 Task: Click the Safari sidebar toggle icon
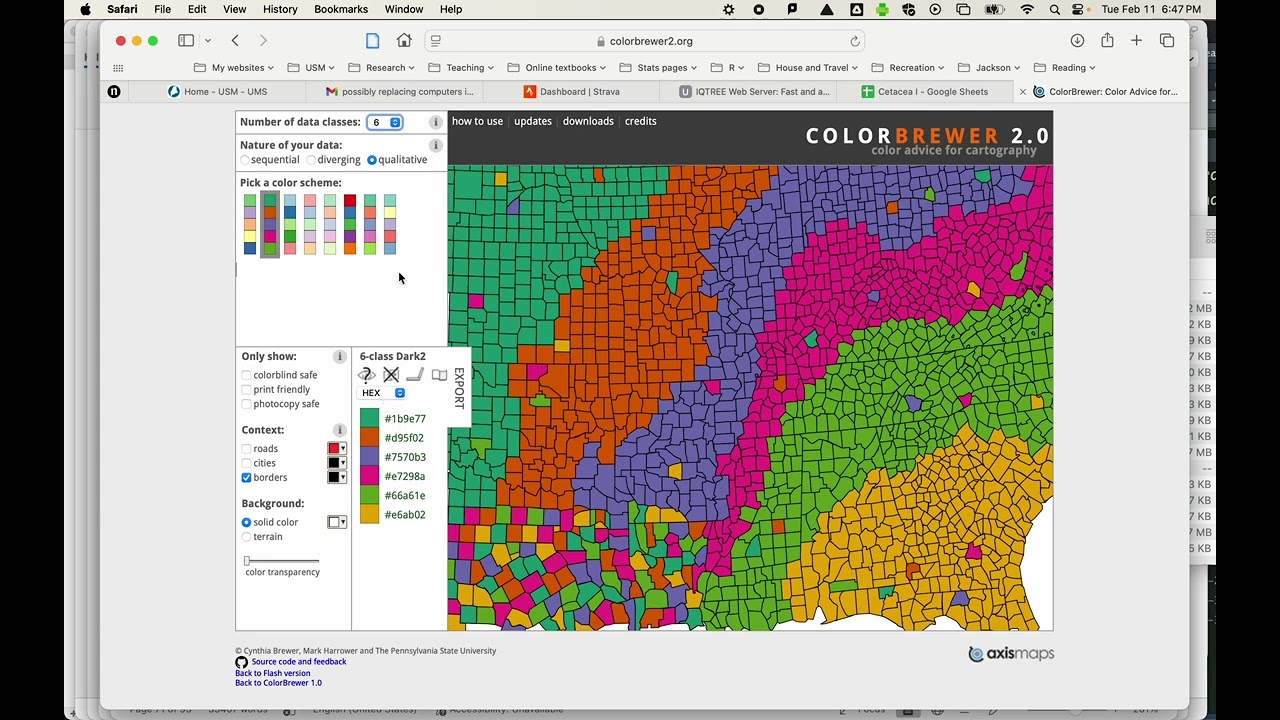[186, 41]
